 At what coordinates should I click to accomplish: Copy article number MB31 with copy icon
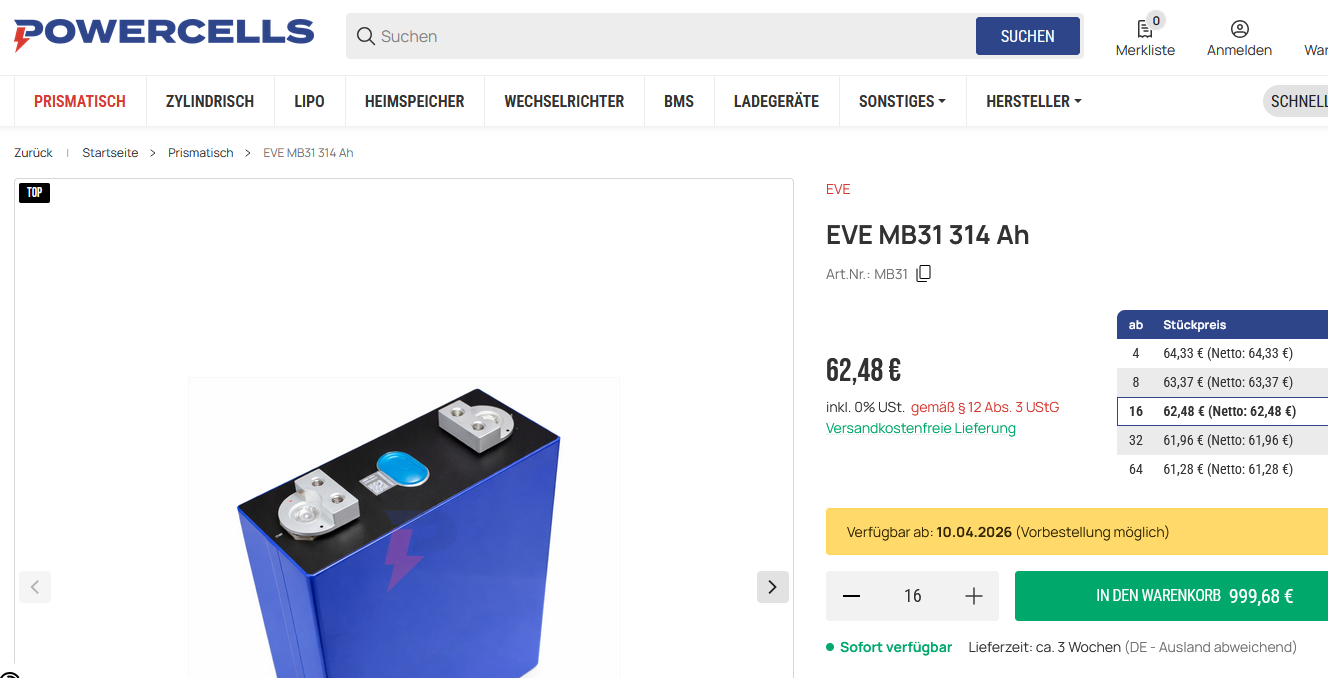pos(923,274)
